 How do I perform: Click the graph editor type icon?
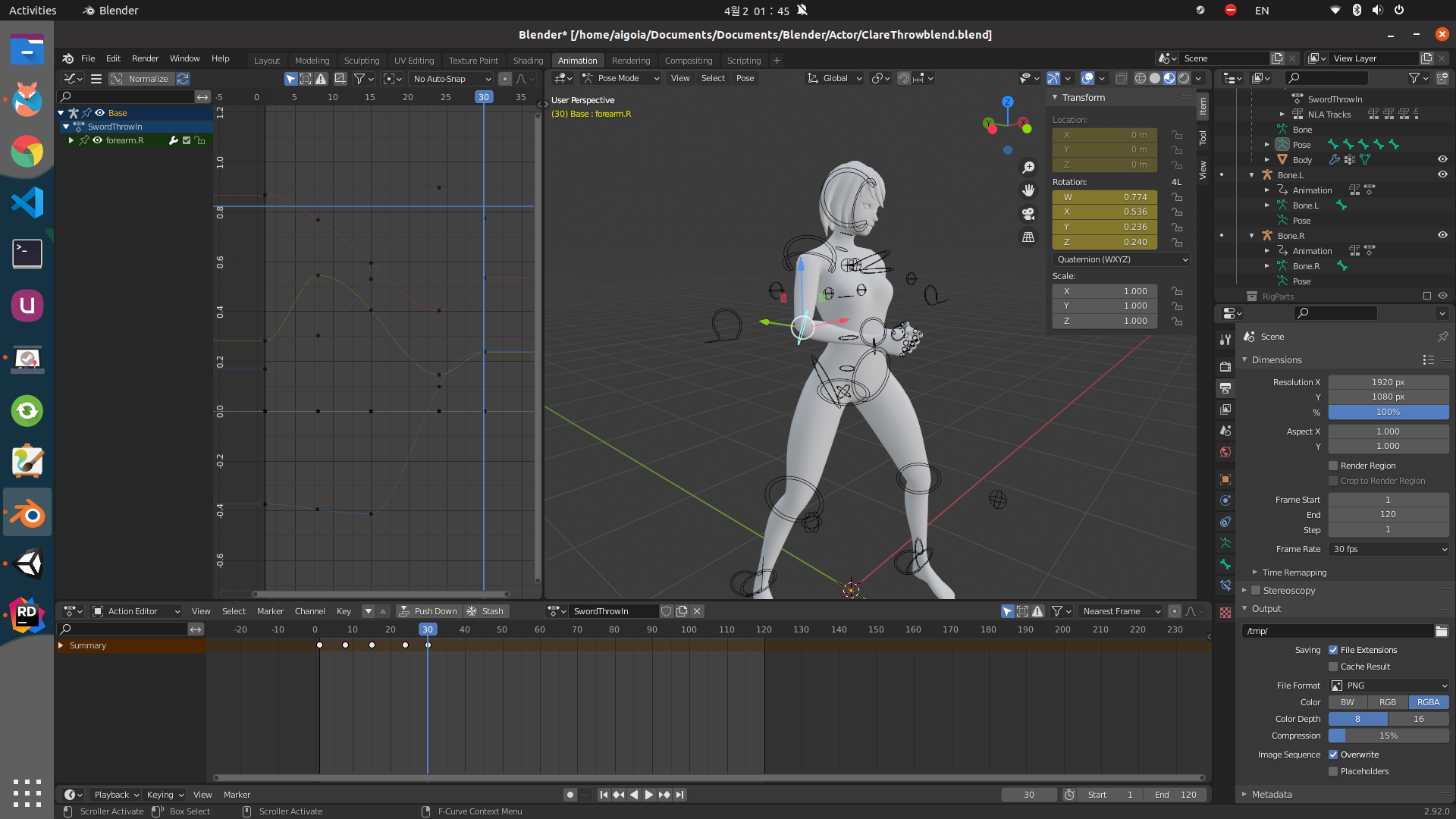click(74, 79)
